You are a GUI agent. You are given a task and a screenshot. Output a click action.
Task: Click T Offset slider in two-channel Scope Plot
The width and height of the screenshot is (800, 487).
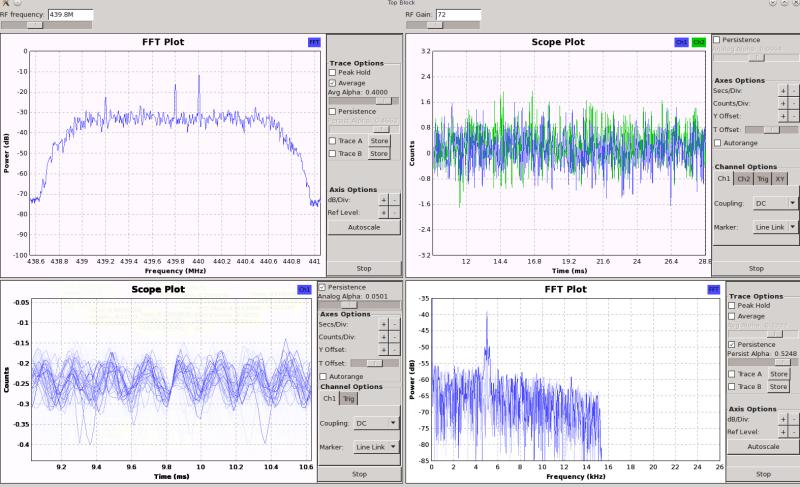tap(771, 130)
